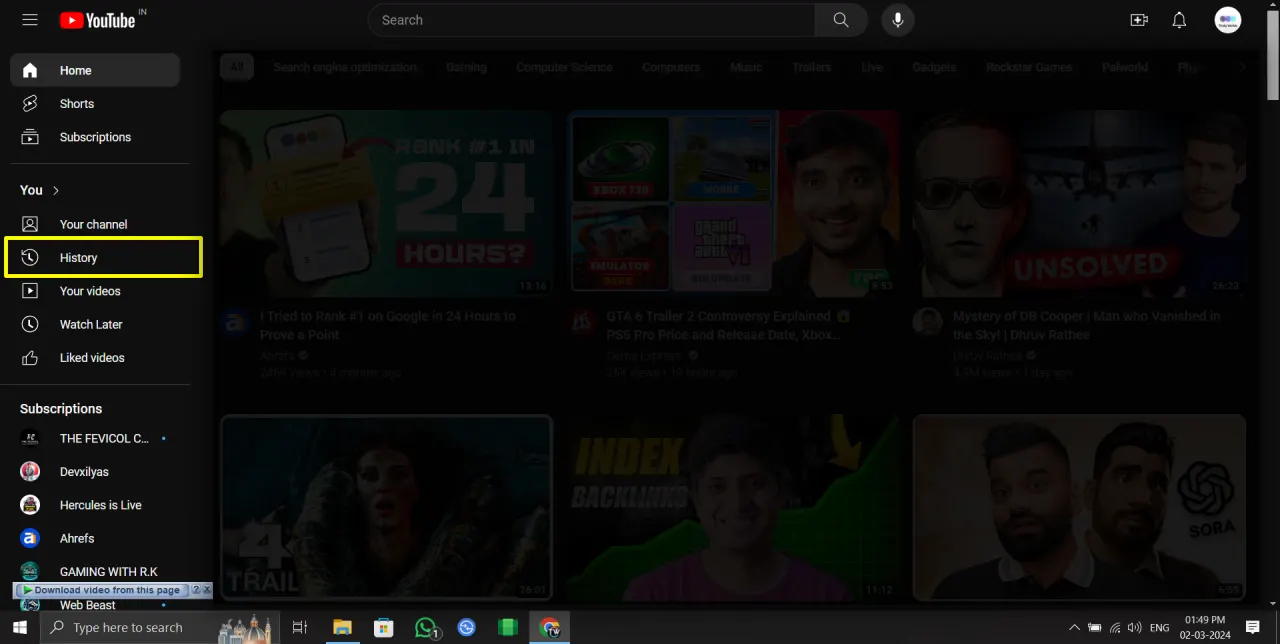
Task: Expand more category chips with right arrow
Action: [1242, 67]
